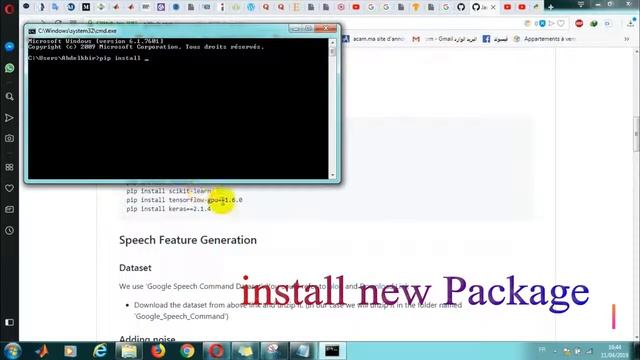Show hidden system tray icons
Screen dimensions: 640x360
coord(555,351)
